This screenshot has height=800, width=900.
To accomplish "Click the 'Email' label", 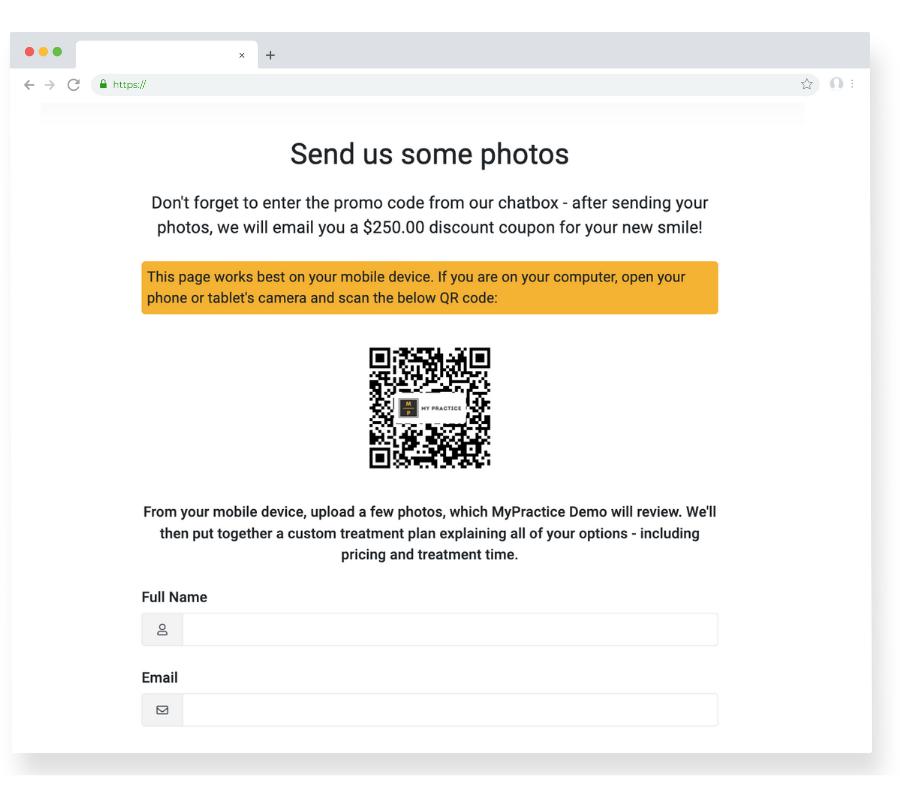I will coord(160,678).
